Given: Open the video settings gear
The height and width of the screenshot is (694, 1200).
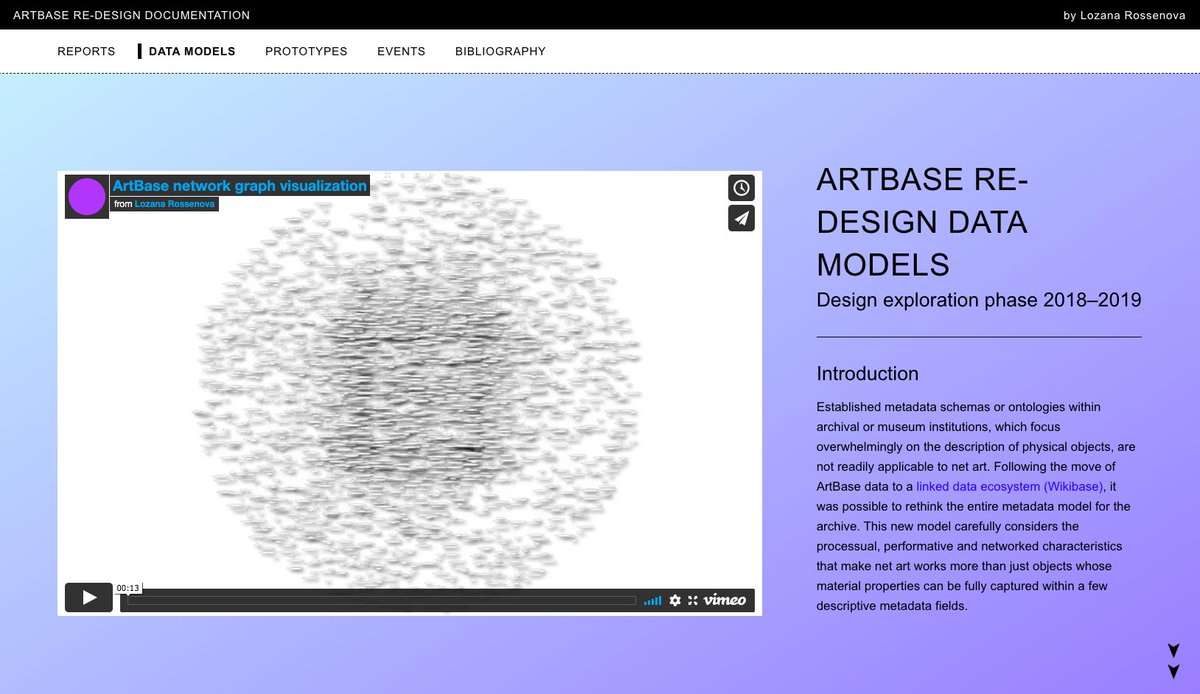Looking at the screenshot, I should [x=675, y=600].
